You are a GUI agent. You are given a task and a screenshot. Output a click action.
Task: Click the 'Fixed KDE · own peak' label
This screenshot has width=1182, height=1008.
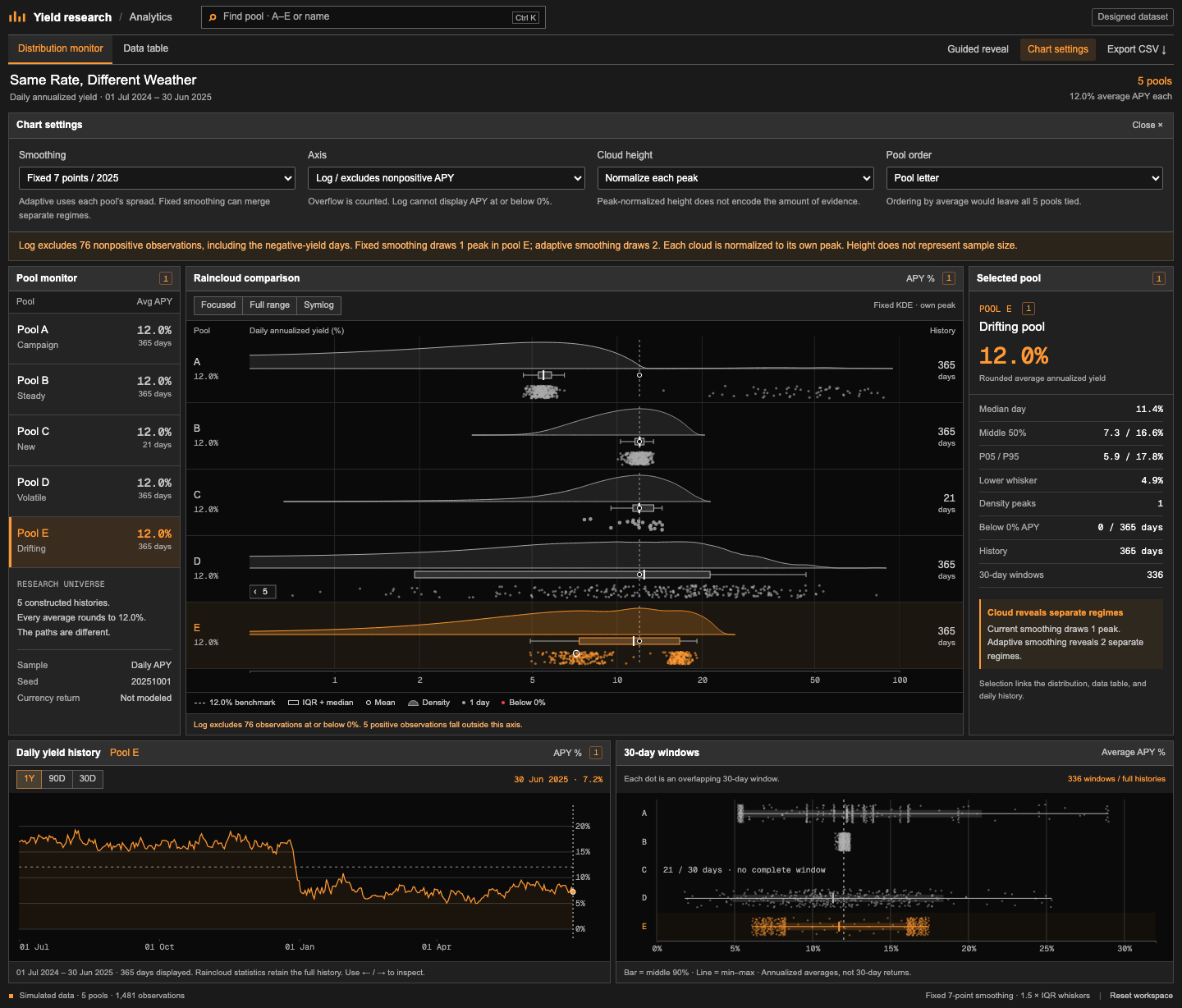coord(914,305)
